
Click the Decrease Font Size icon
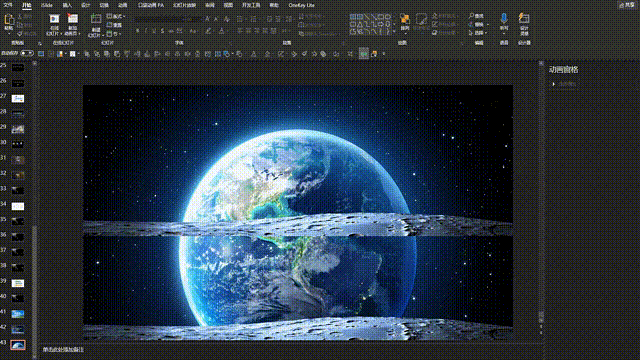click(216, 18)
